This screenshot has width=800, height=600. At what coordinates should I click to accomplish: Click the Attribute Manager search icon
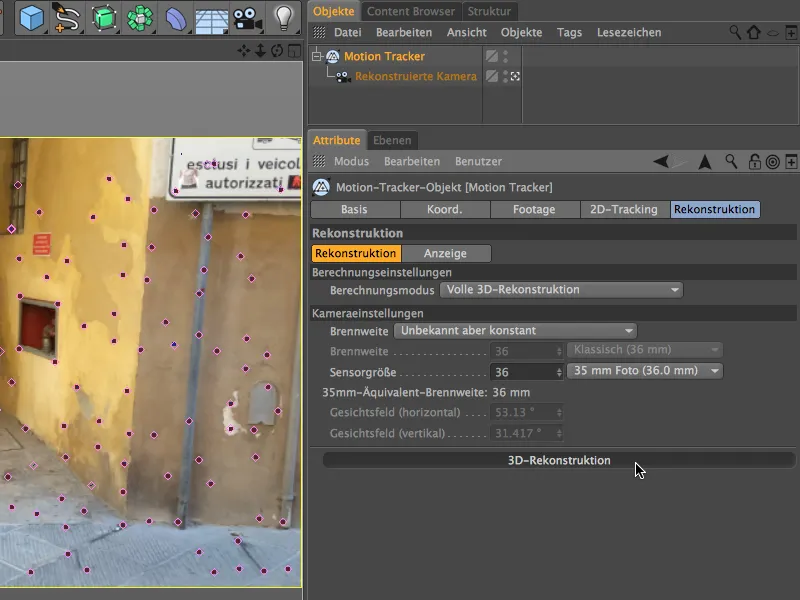[x=731, y=162]
